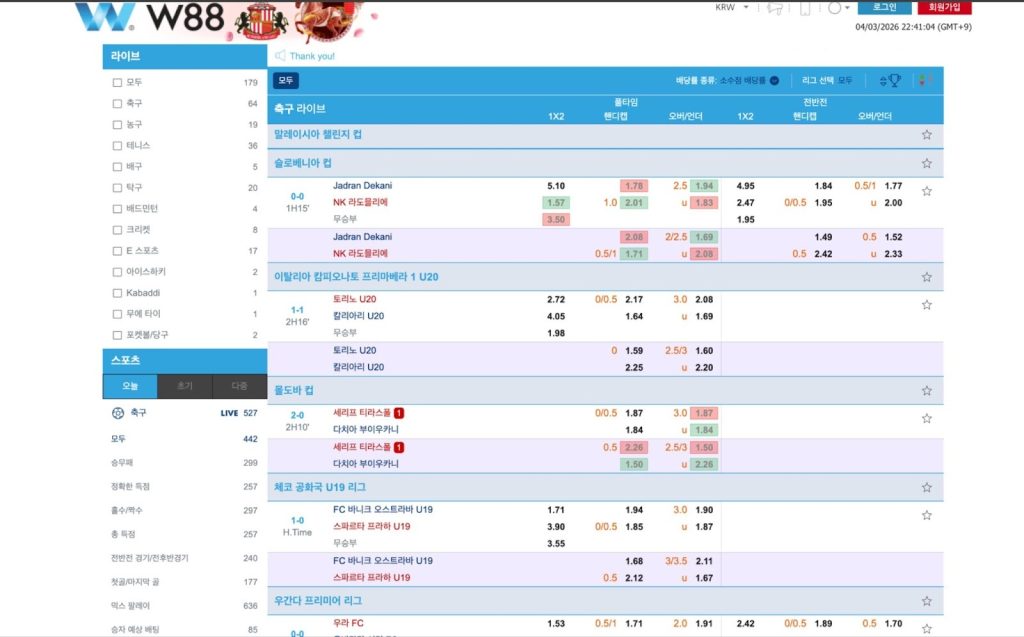Collapse the 몰도바 컵 league header
This screenshot has width=1024, height=637.
pyautogui.click(x=605, y=391)
